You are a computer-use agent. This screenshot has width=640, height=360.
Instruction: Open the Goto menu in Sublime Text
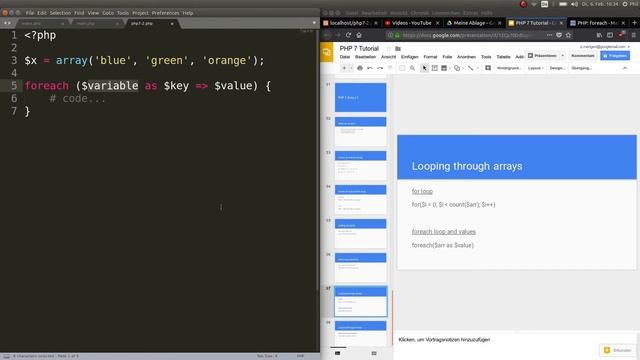108,13
